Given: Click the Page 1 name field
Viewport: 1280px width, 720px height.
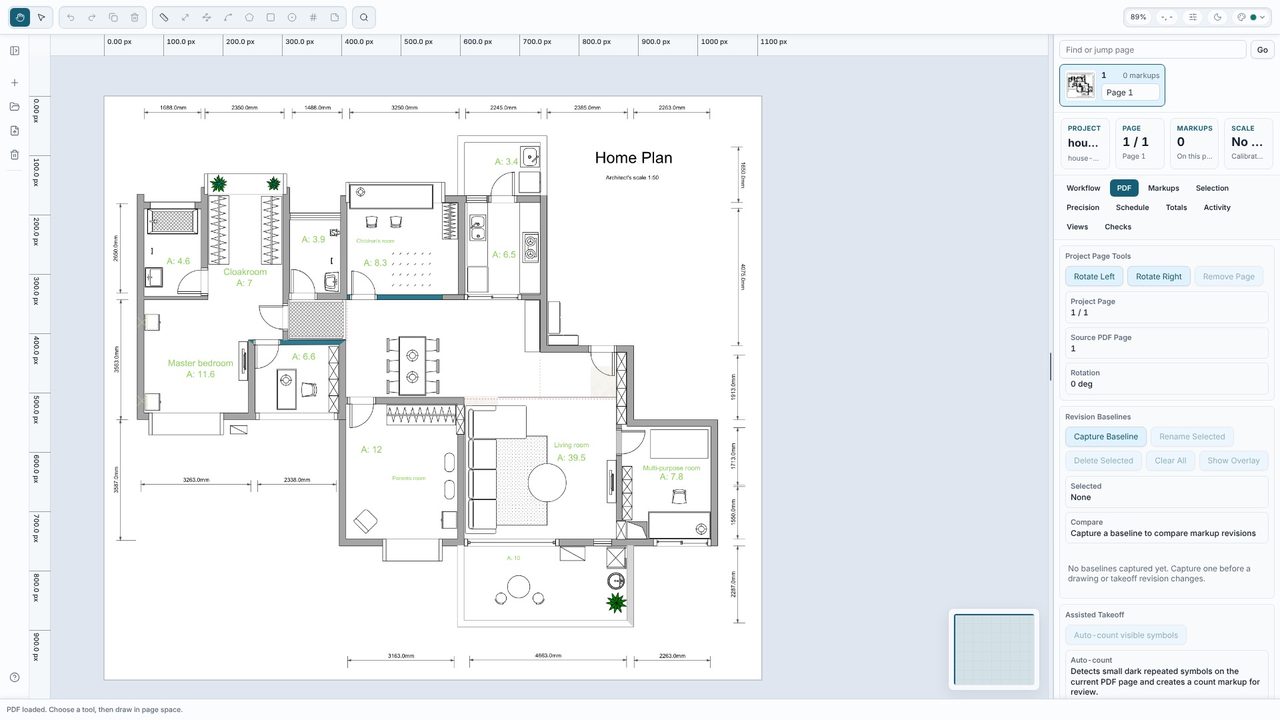Looking at the screenshot, I should tap(1131, 92).
